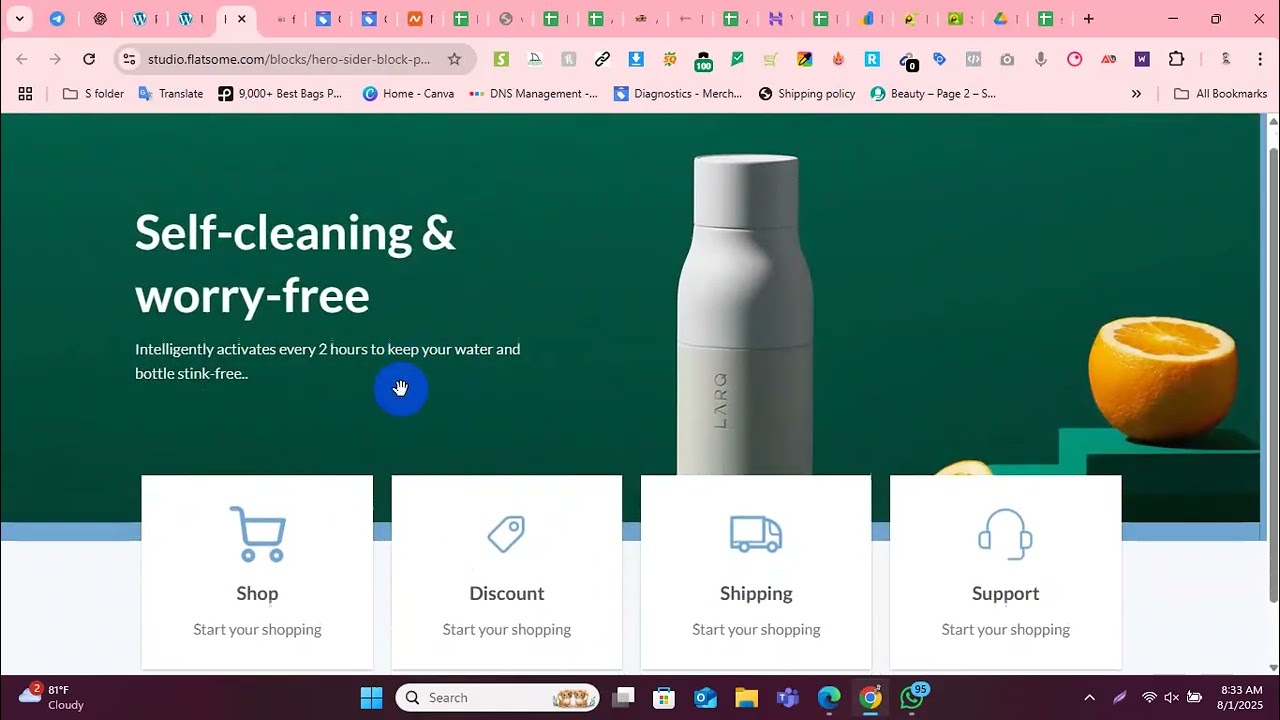Open the Shipping policy bookmark
Image resolution: width=1280 pixels, height=720 pixels.
[x=807, y=94]
